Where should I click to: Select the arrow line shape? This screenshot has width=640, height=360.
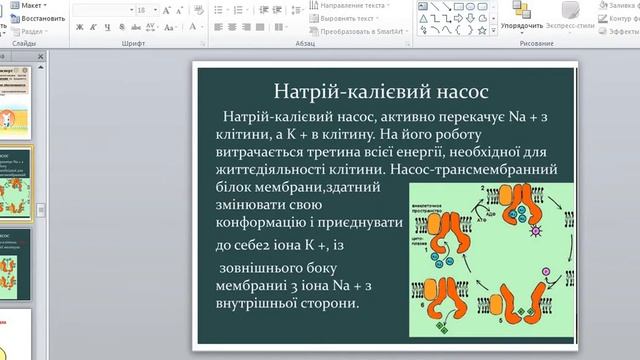coord(447,6)
